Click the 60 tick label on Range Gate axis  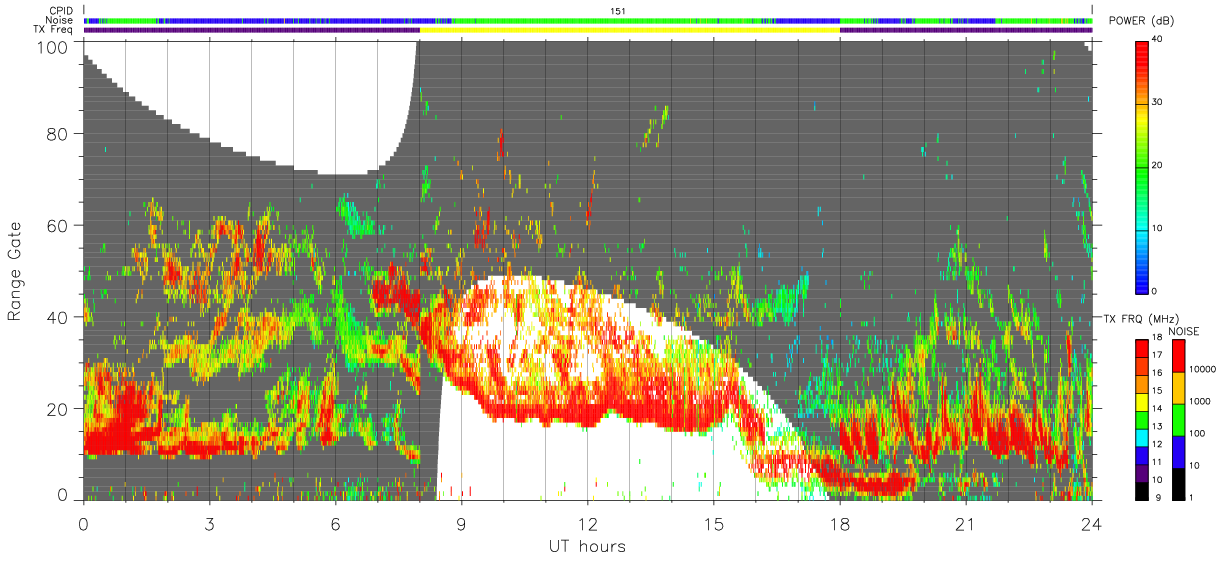tap(59, 226)
